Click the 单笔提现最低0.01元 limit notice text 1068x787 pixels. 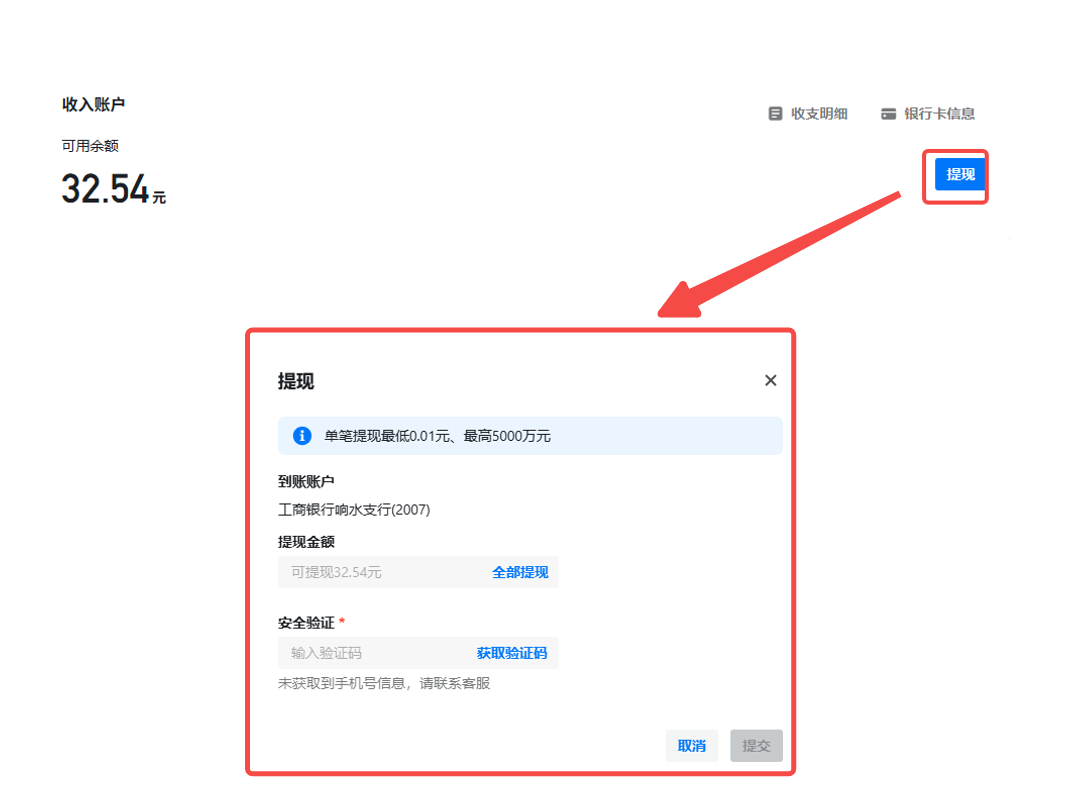437,436
